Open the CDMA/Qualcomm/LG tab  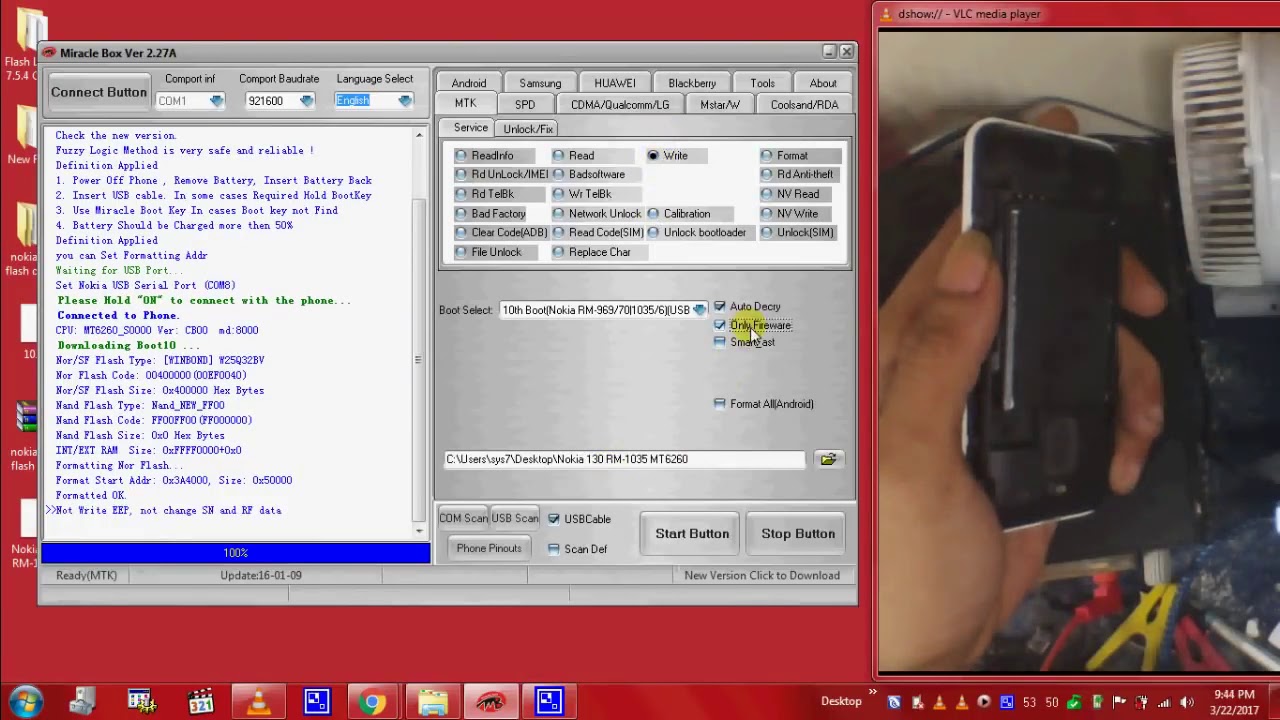click(x=620, y=104)
